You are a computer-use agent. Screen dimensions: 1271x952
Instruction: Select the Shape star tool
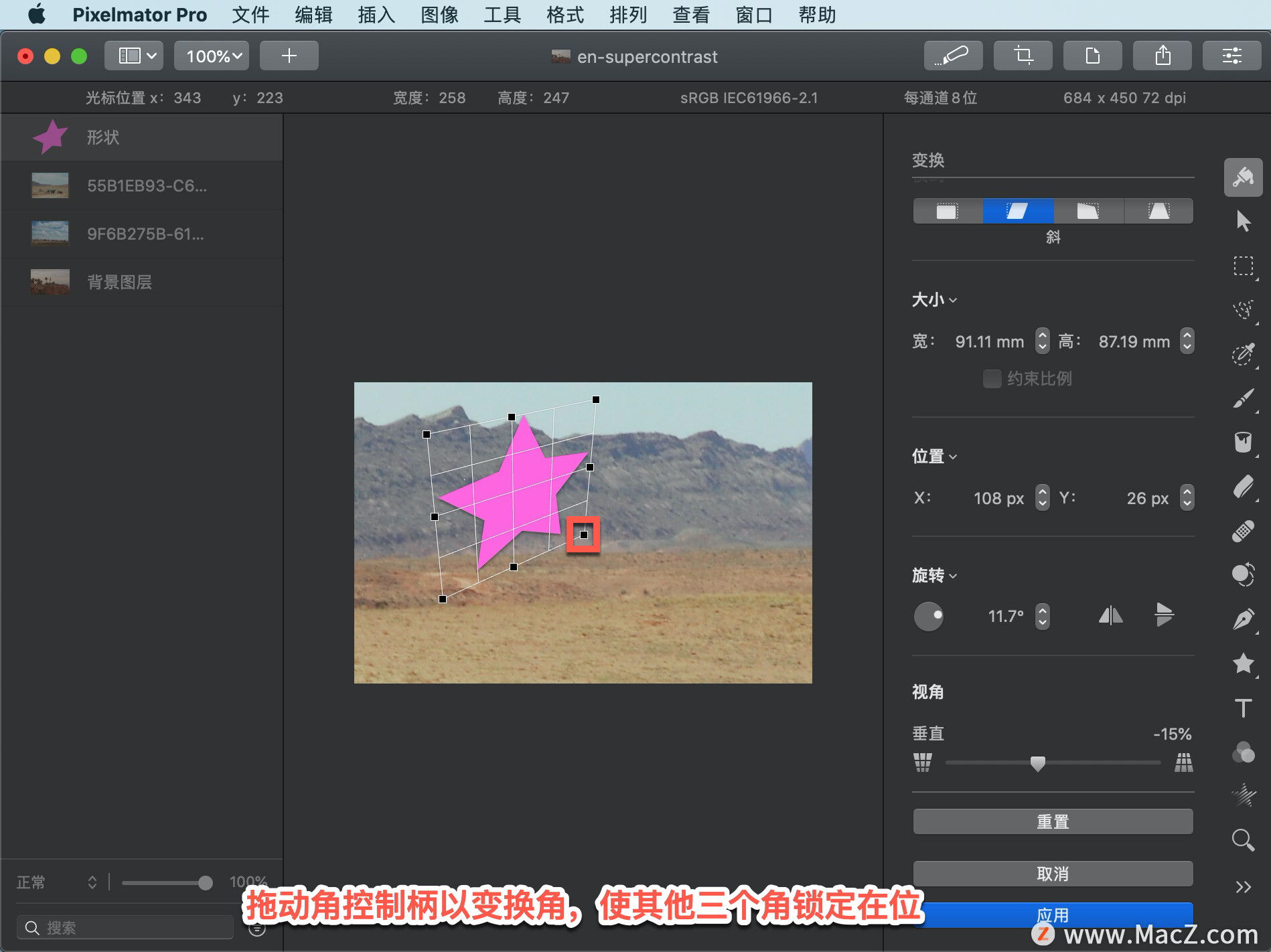click(x=1243, y=663)
